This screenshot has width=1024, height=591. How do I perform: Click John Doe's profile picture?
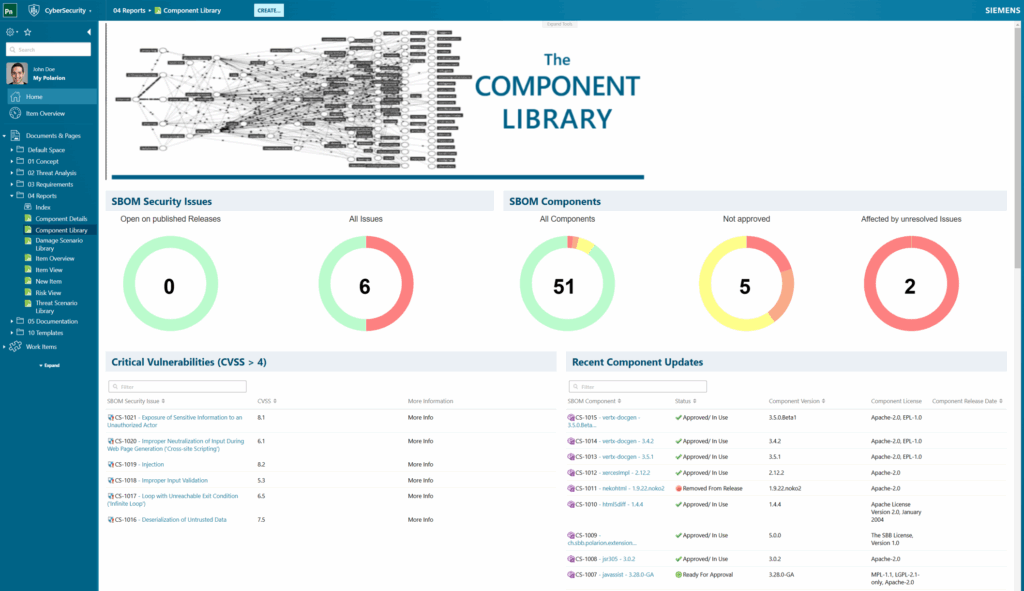(17, 73)
